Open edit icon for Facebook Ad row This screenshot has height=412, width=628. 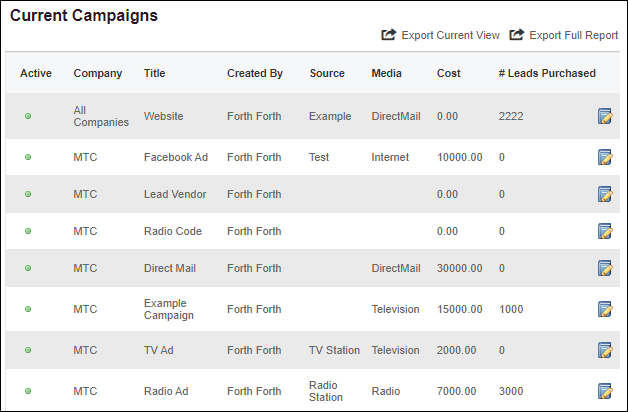pyautogui.click(x=604, y=157)
